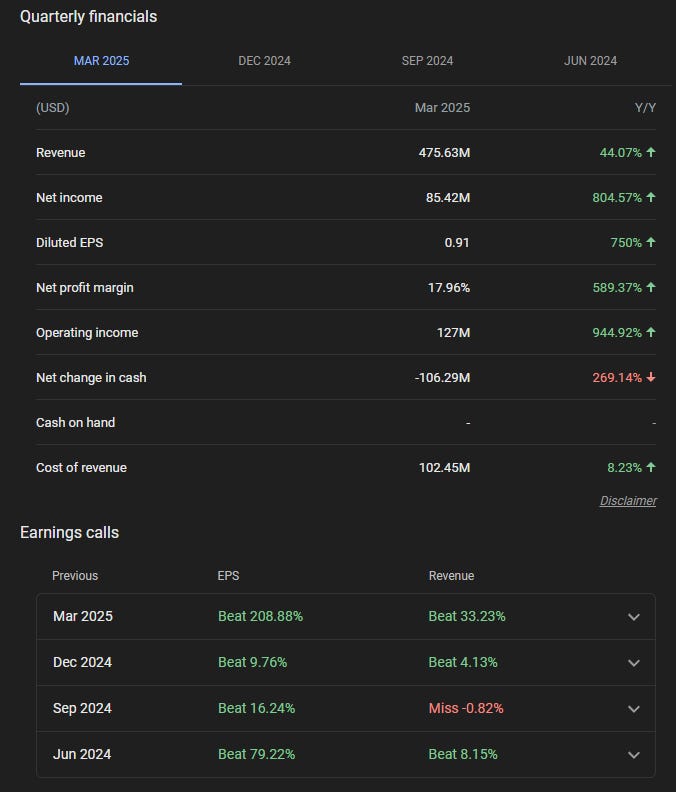The width and height of the screenshot is (676, 792).
Task: Select the Diluted EPS row label
Action: [70, 242]
